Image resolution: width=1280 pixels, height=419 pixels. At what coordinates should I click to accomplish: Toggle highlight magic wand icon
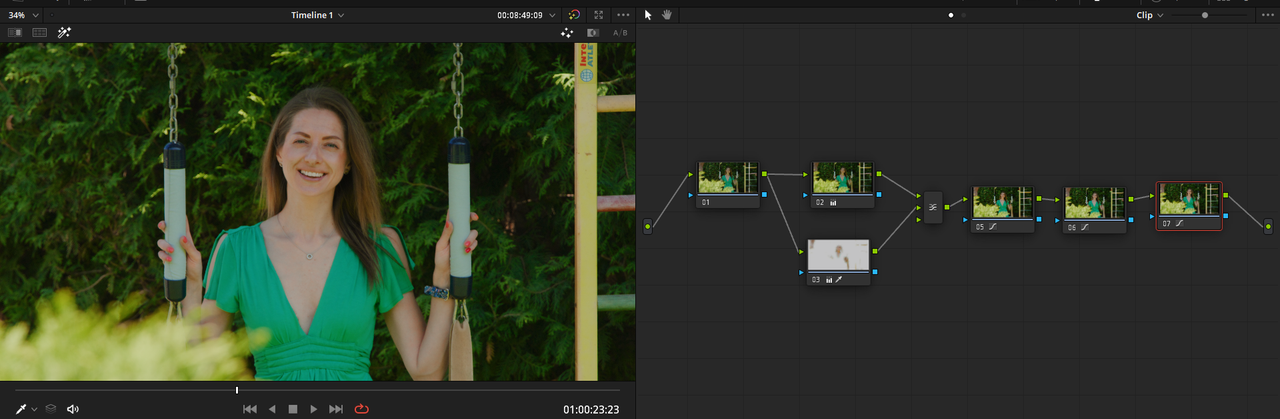[x=64, y=33]
